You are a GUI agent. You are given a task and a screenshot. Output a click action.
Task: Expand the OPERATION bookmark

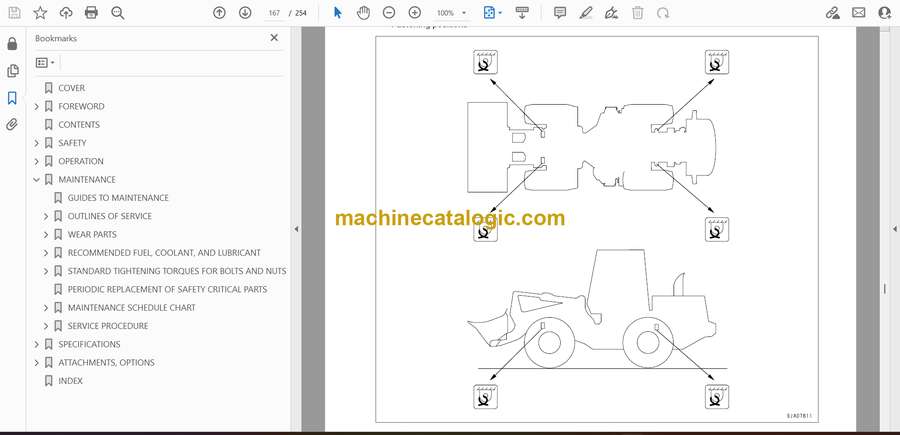(37, 161)
